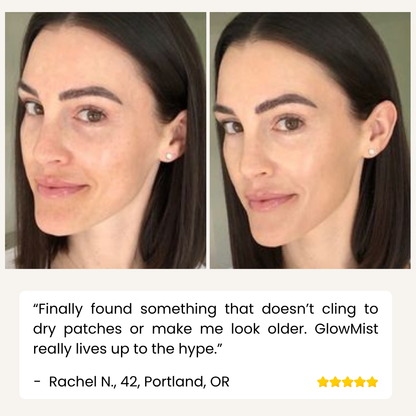Click the first yellow rating star

323,382
